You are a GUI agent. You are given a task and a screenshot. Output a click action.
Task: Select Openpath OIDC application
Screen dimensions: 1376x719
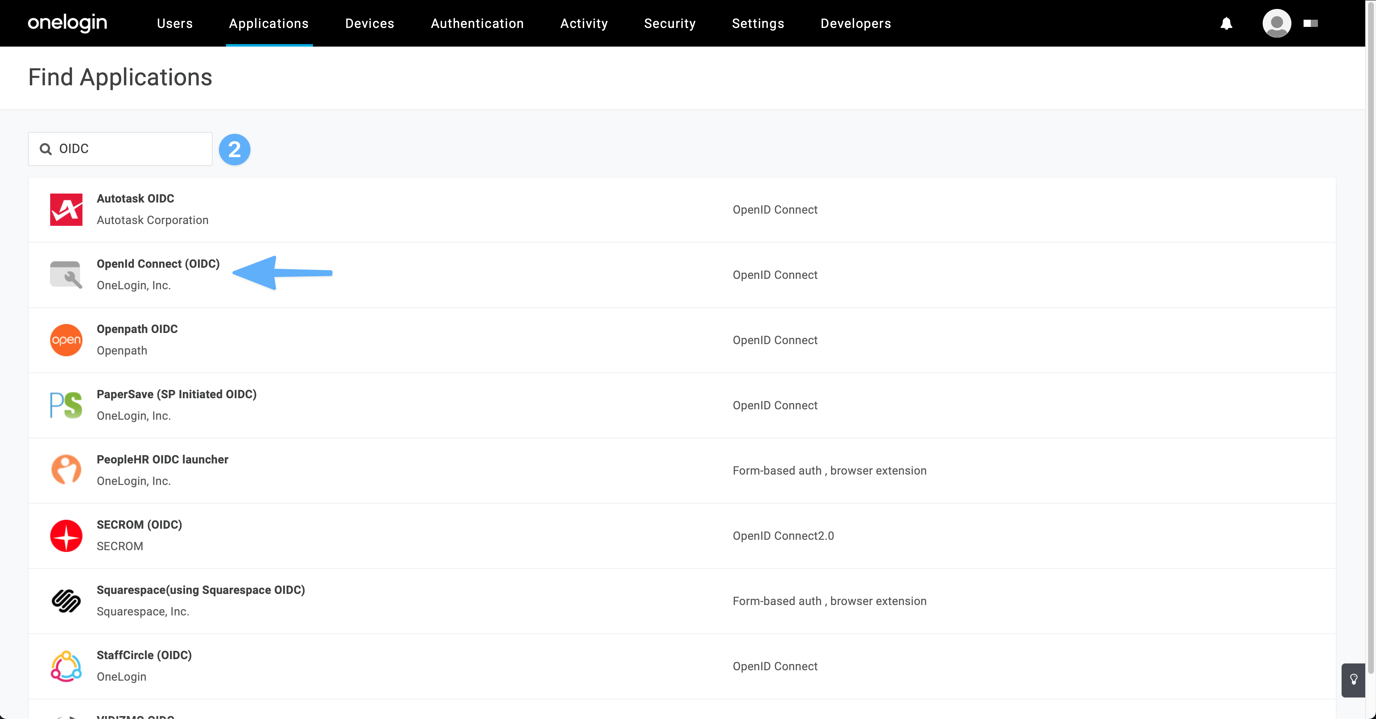(682, 340)
